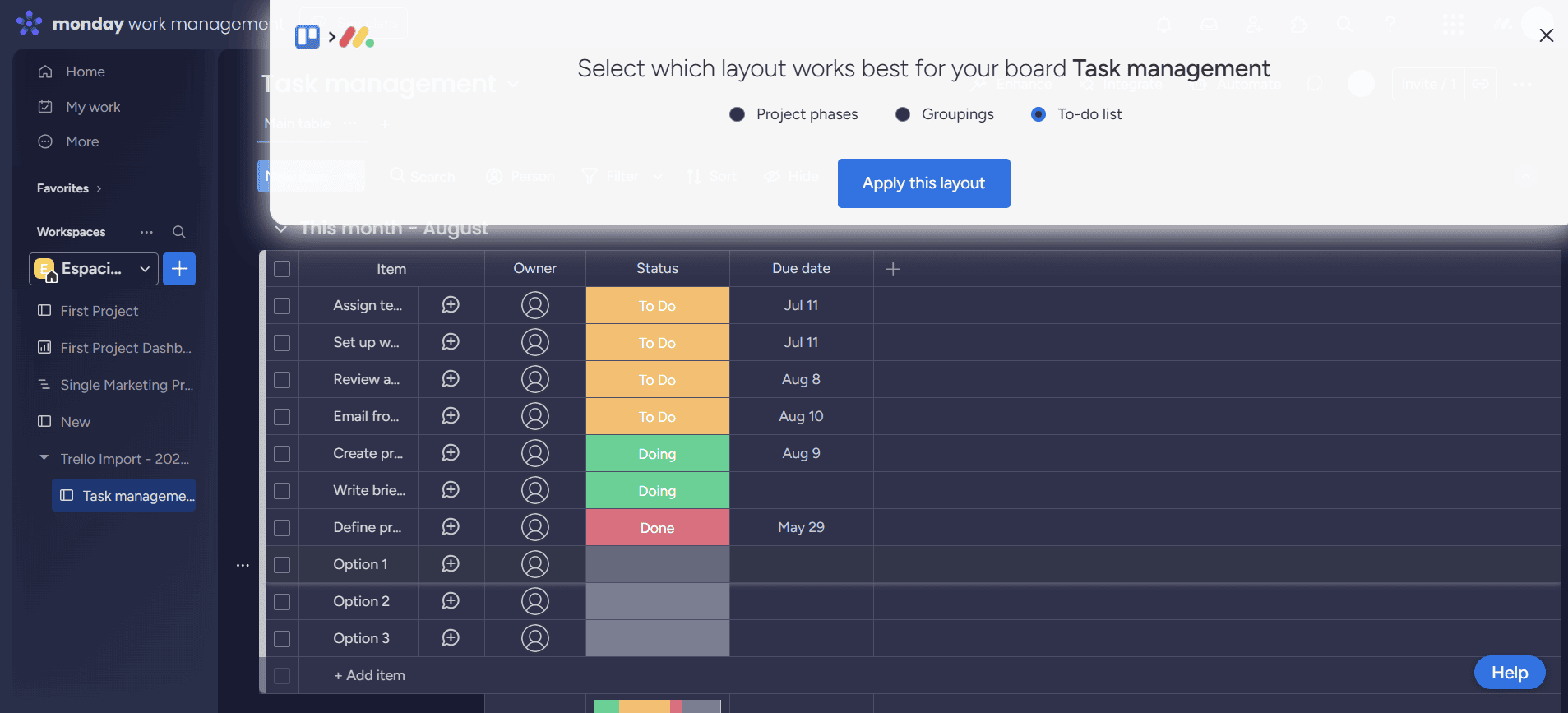Screen dimensions: 1568x713
Task: Go to My work in sidebar
Action: click(x=92, y=107)
